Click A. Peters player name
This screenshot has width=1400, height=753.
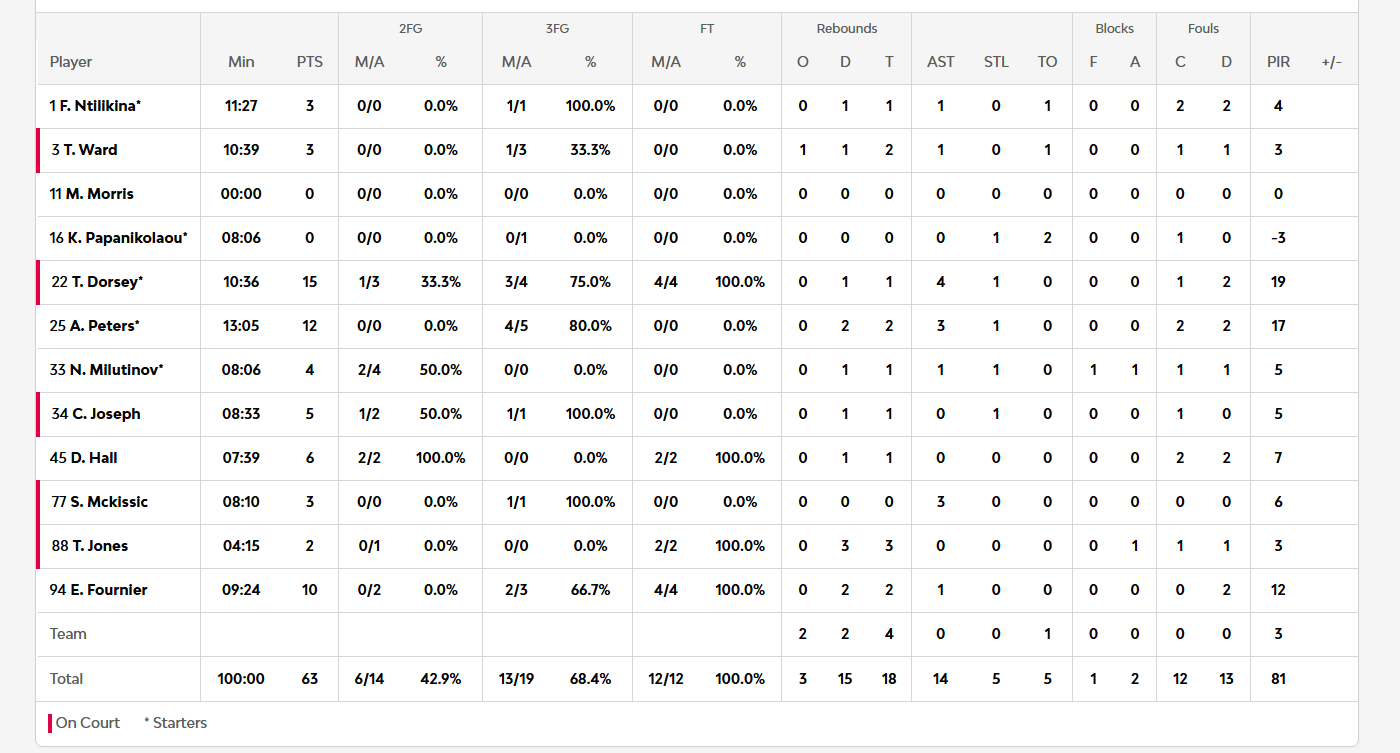(x=103, y=326)
